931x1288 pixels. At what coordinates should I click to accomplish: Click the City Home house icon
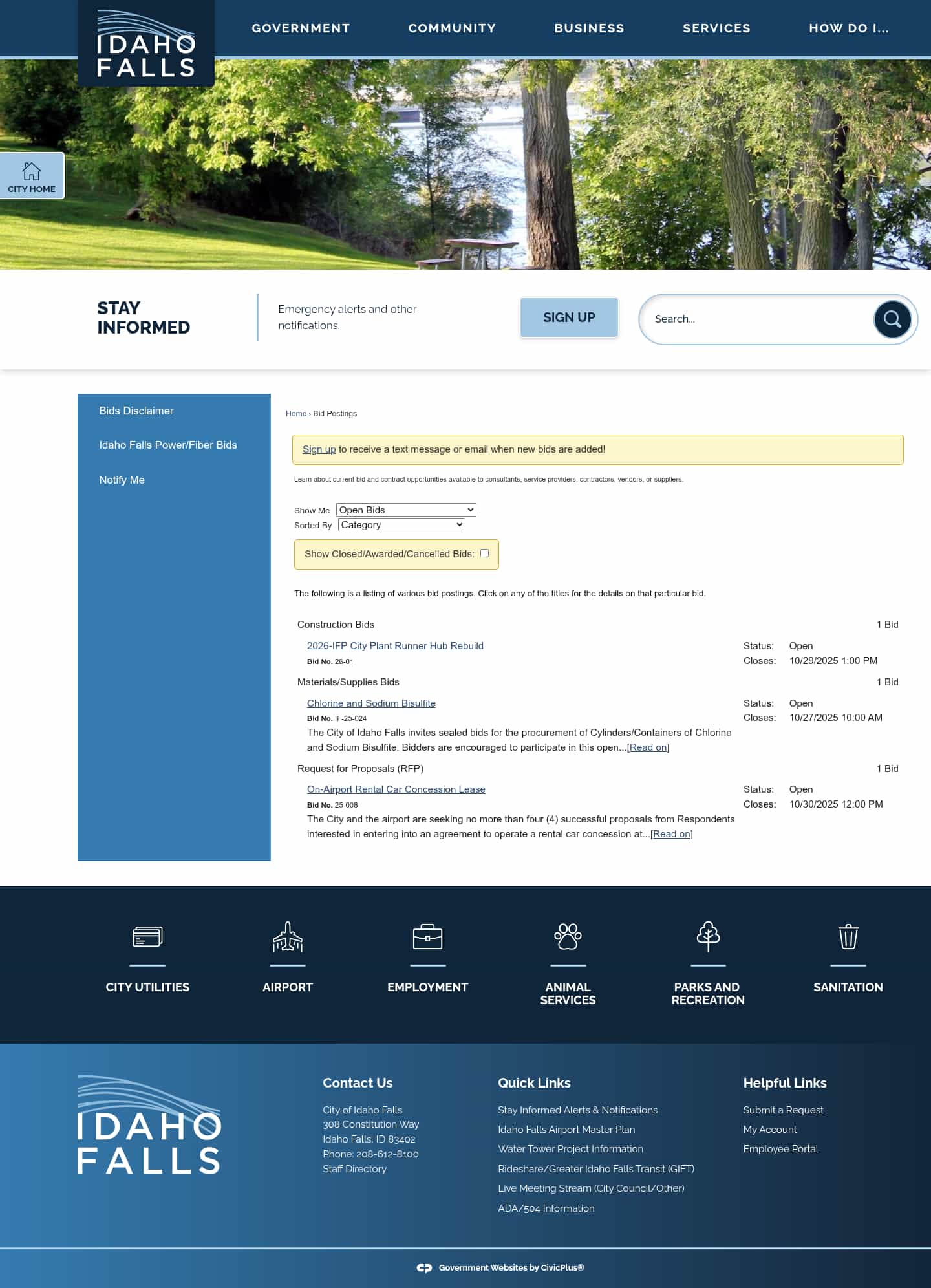pos(32,171)
